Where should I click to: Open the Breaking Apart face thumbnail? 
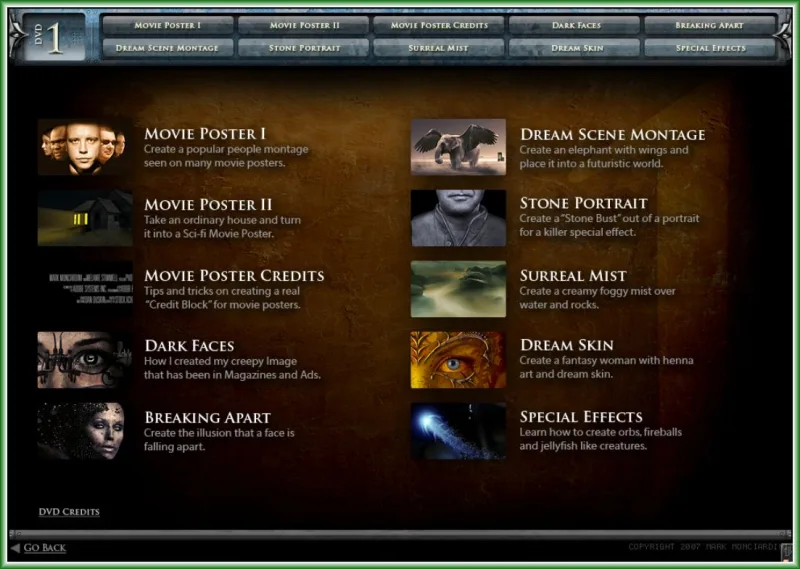click(x=85, y=431)
